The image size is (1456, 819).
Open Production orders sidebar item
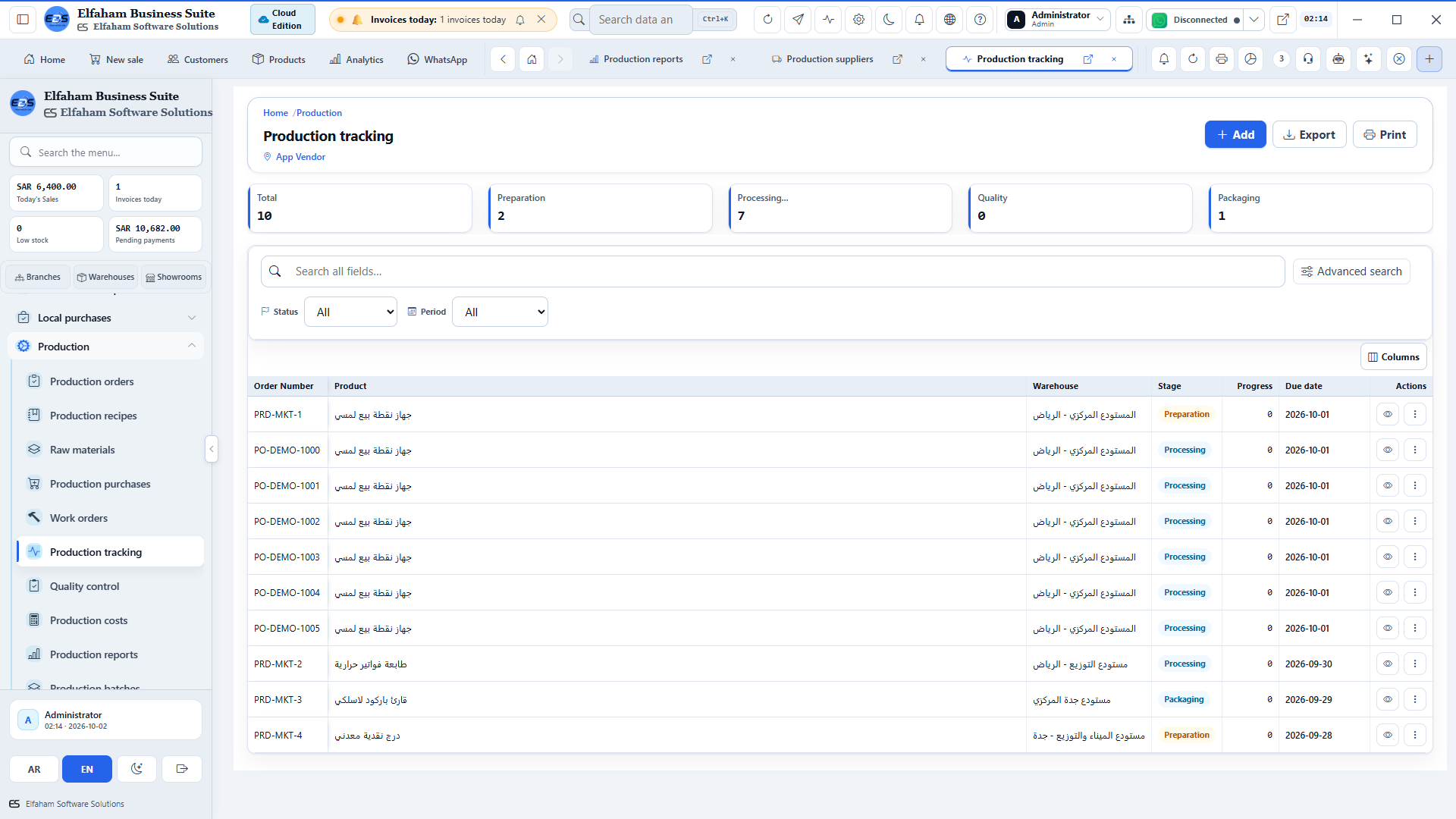click(110, 381)
